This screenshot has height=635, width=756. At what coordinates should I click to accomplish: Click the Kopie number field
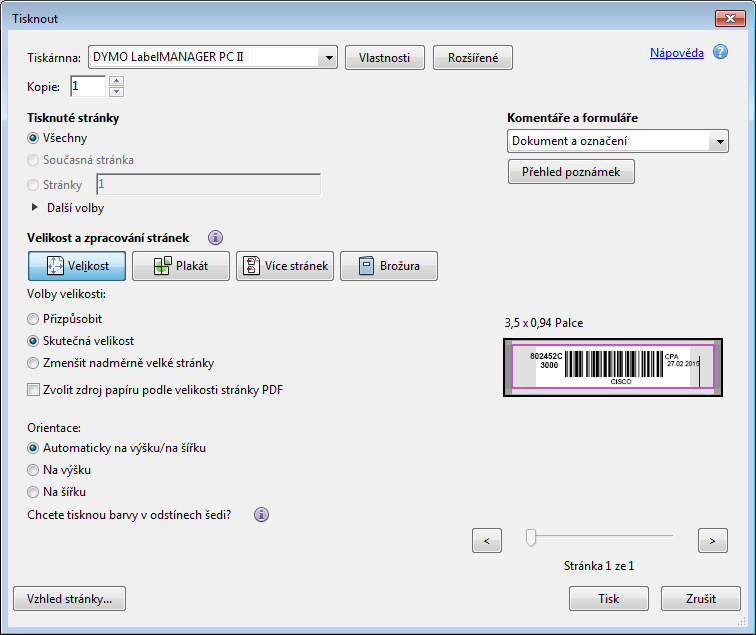coord(88,87)
